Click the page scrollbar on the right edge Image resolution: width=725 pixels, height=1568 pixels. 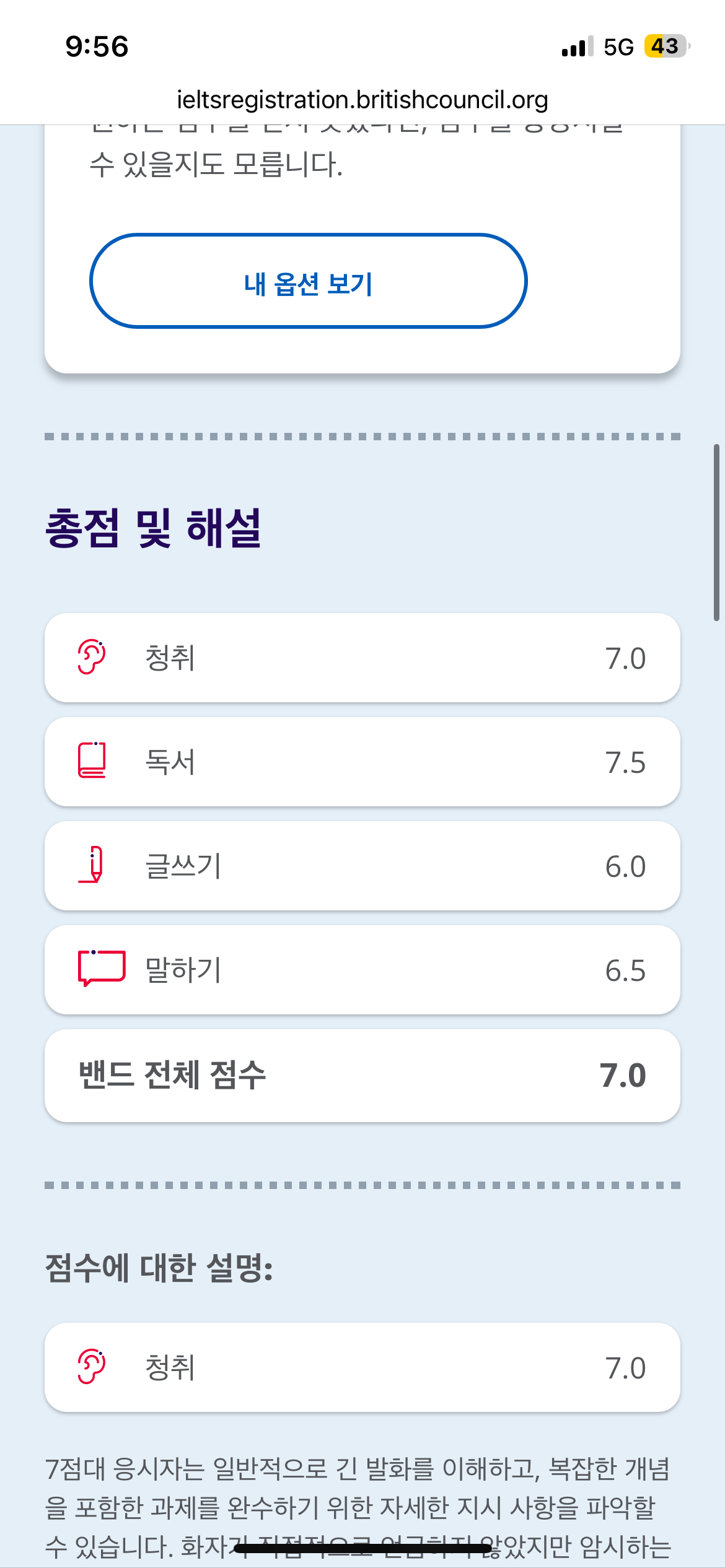[x=716, y=533]
